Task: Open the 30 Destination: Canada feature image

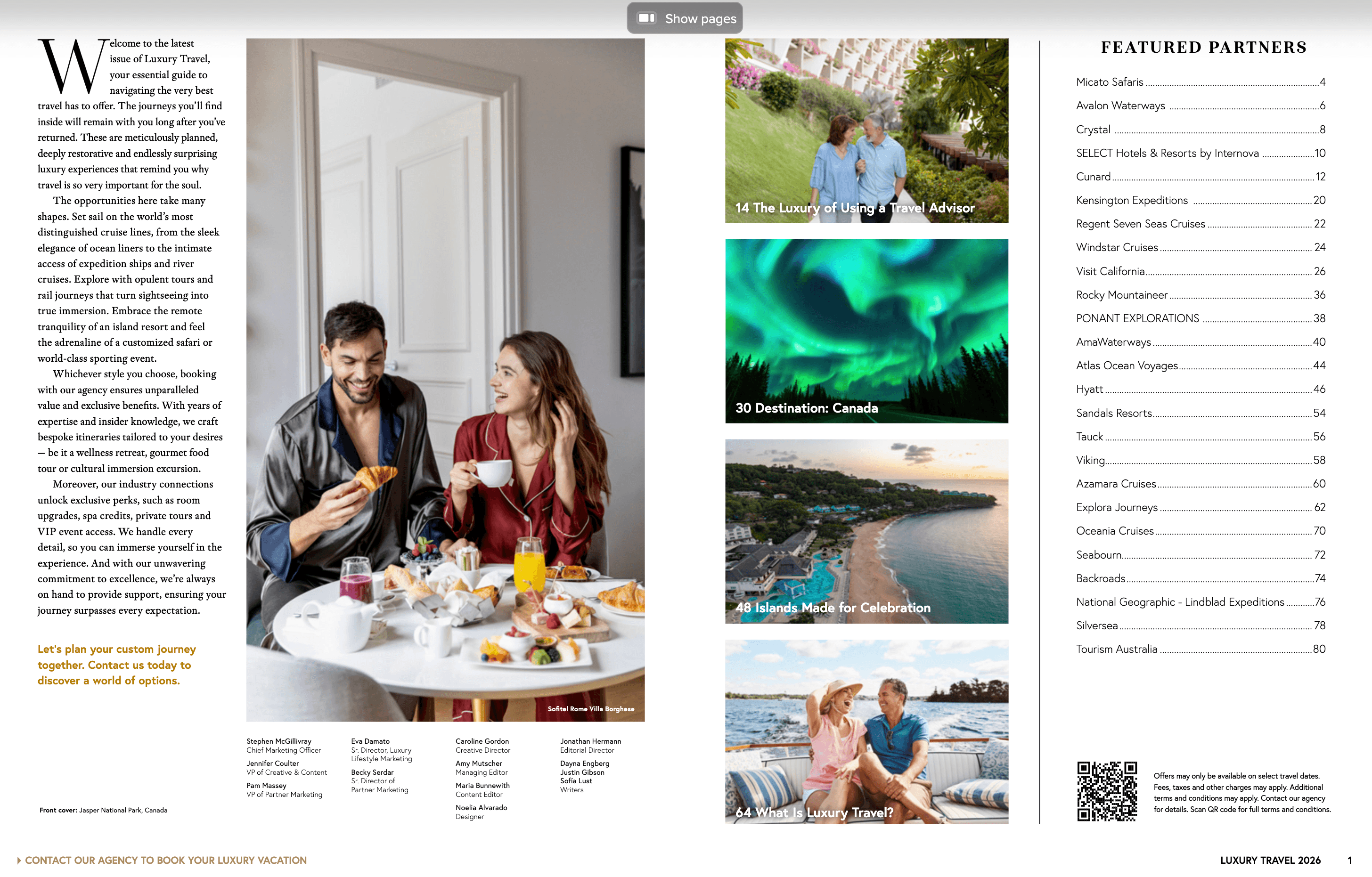Action: click(x=866, y=331)
